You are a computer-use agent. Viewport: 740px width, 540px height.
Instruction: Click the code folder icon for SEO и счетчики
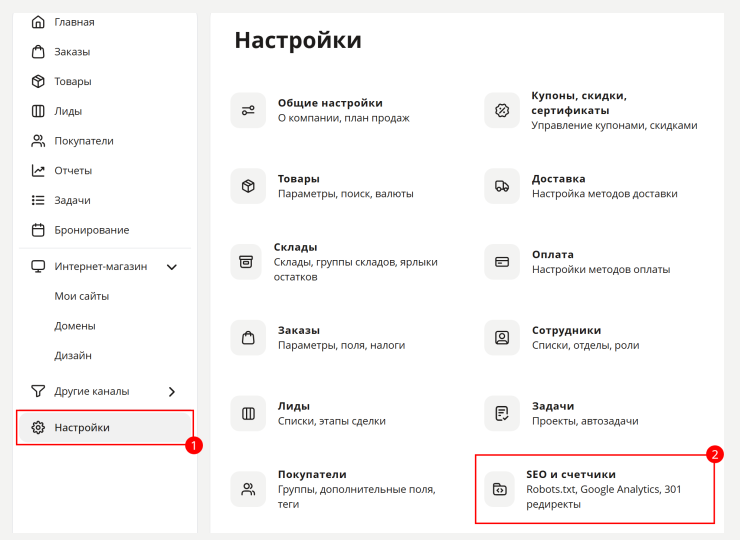click(499, 489)
